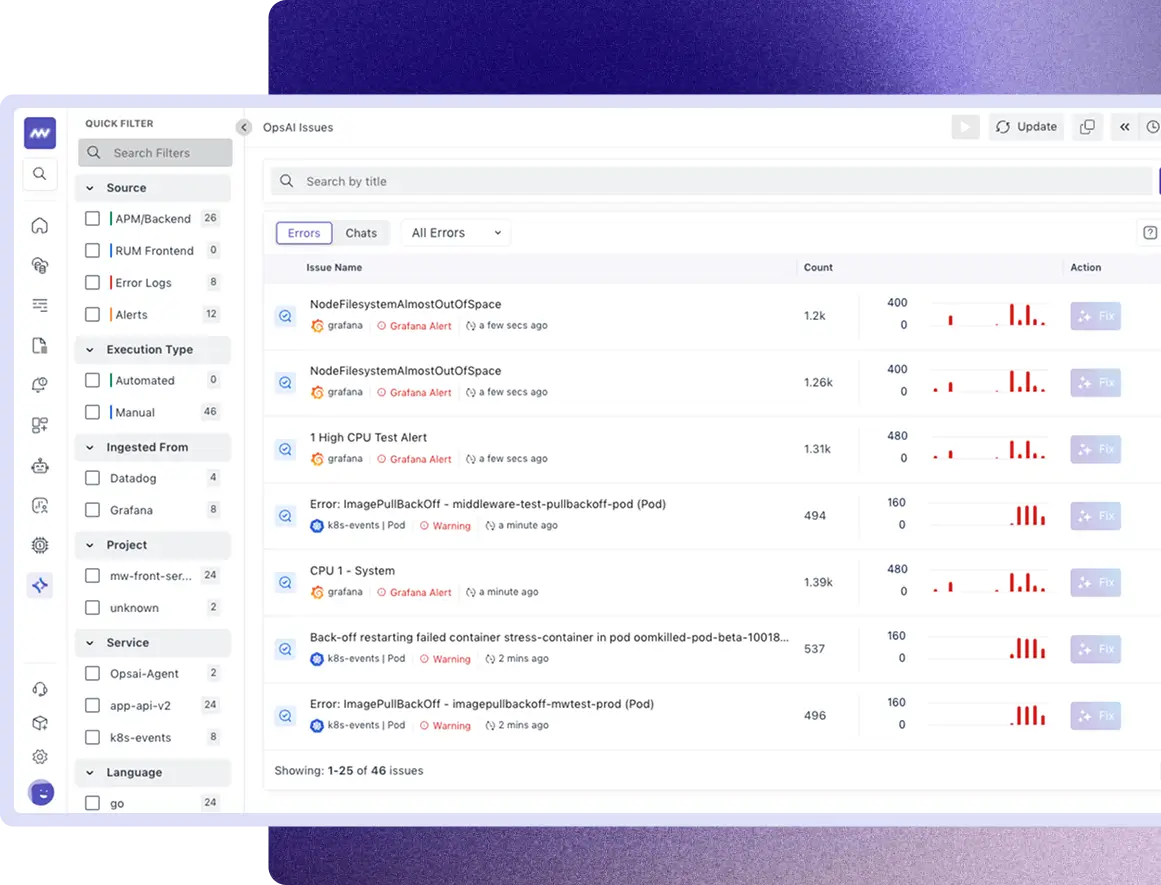
Task: Collapse the Project filter section
Action: (90, 545)
